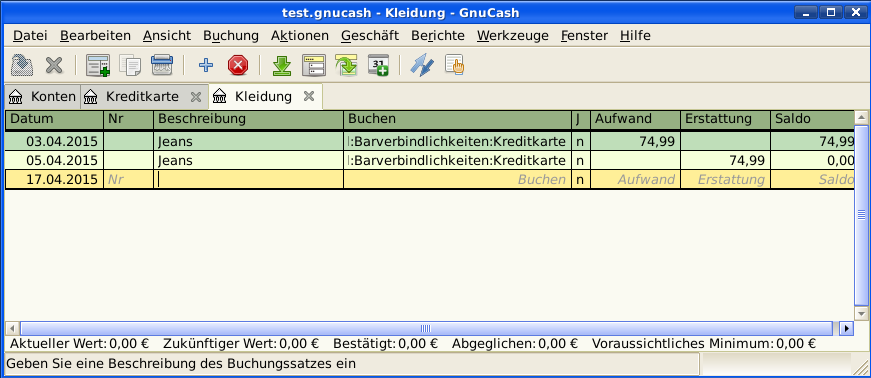The image size is (871, 378).
Task: Click the Saldo column header
Action: pyautogui.click(x=812, y=119)
